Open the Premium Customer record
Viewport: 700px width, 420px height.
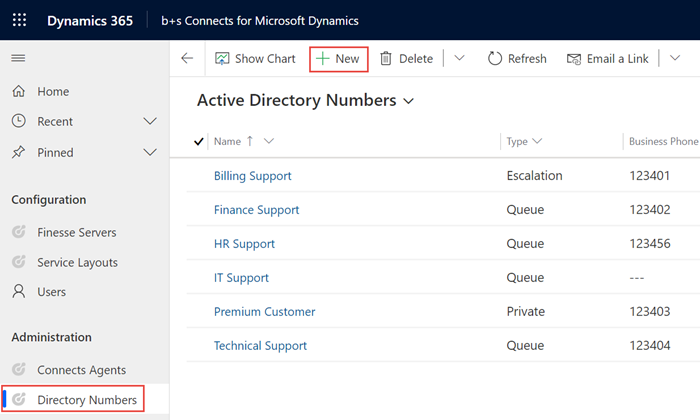tap(265, 312)
